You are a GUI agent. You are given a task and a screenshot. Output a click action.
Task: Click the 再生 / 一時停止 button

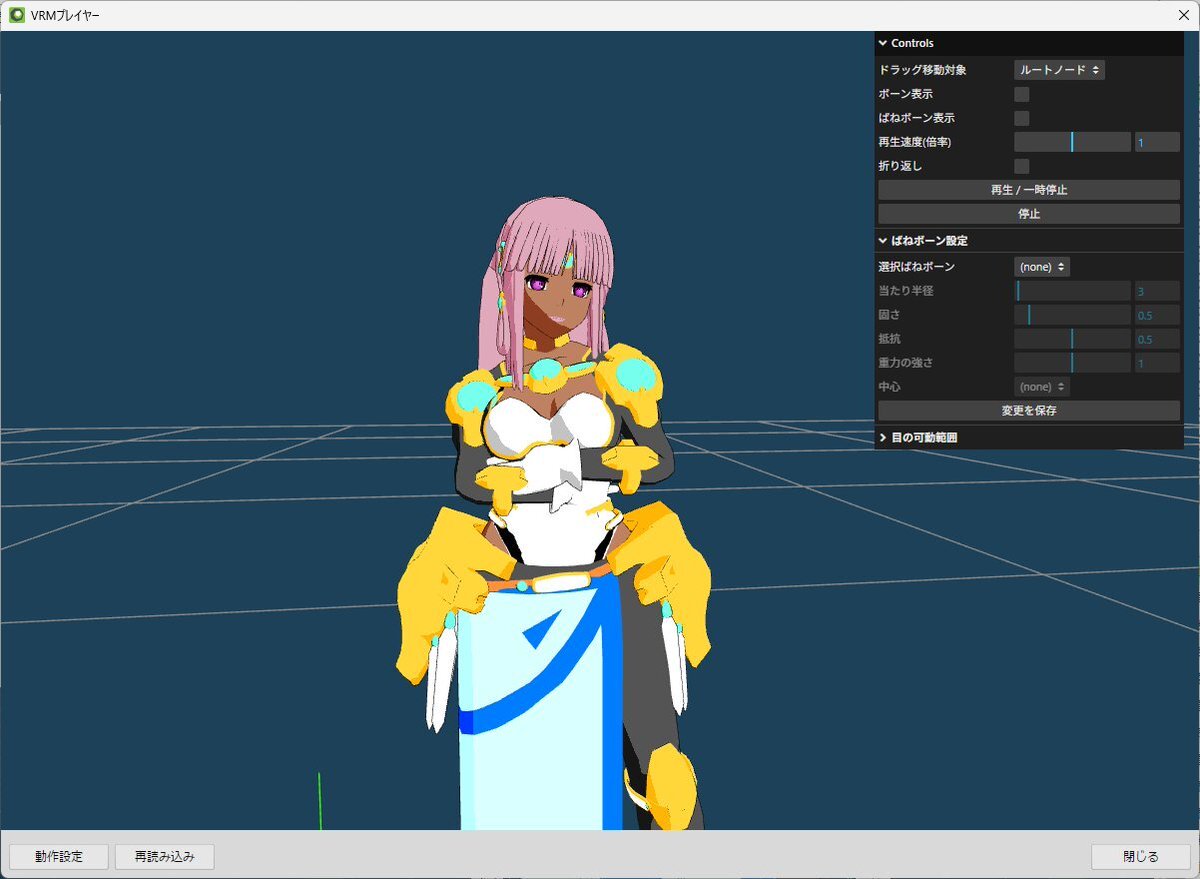point(1029,190)
